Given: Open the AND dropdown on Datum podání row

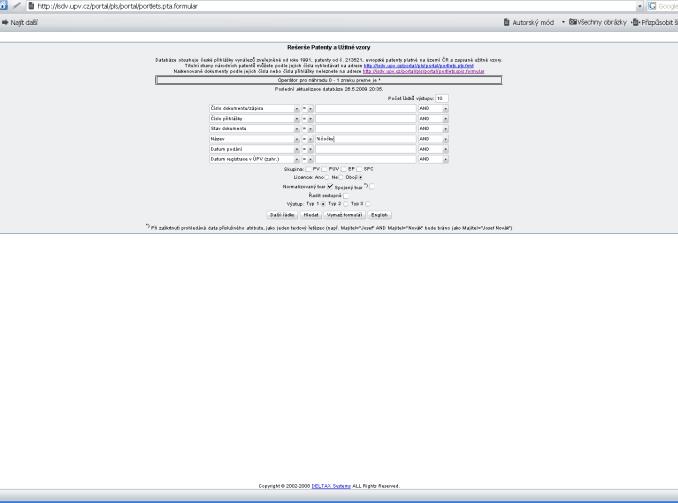Looking at the screenshot, I should pyautogui.click(x=433, y=149).
